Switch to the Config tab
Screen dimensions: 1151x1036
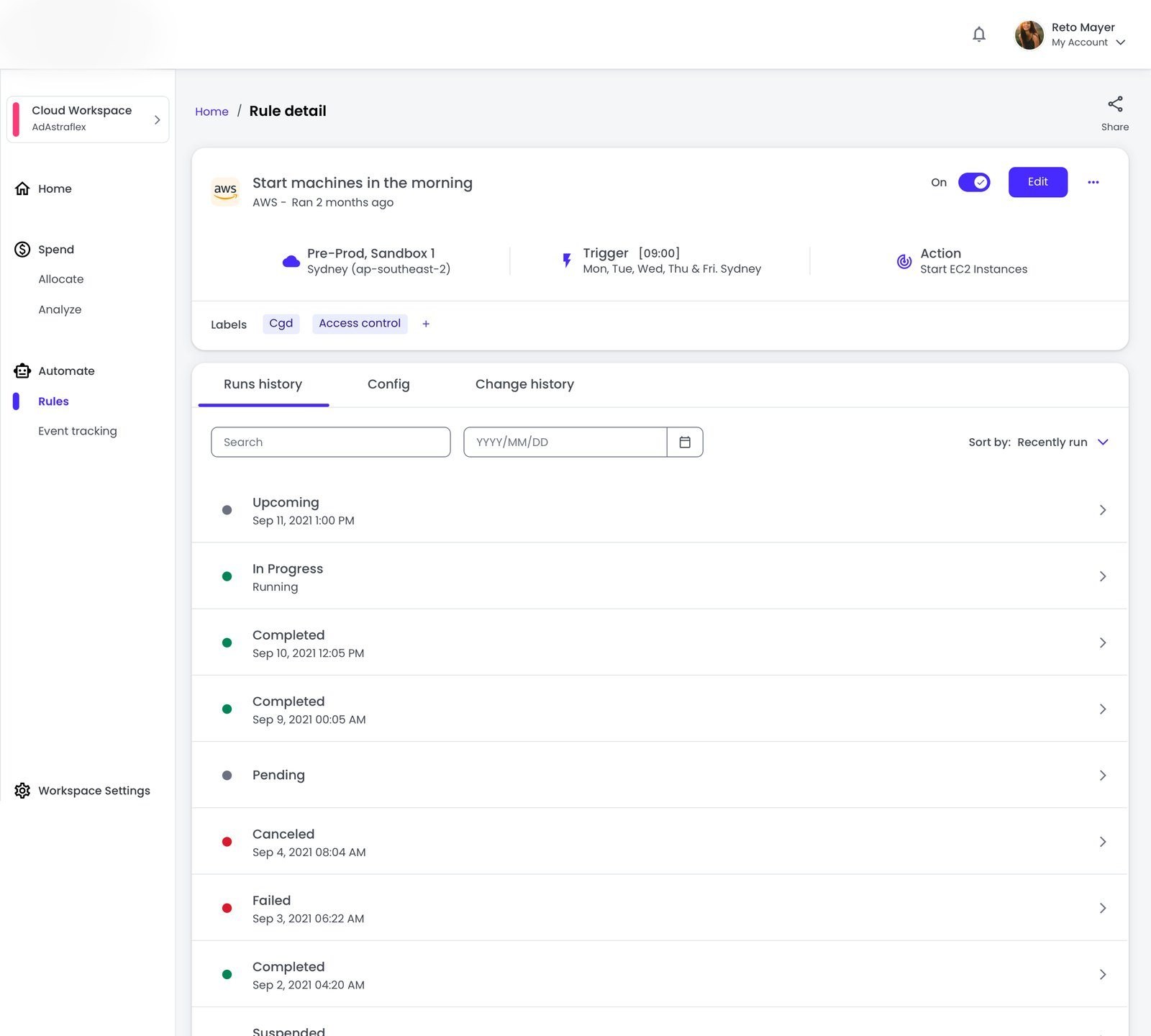tap(388, 384)
